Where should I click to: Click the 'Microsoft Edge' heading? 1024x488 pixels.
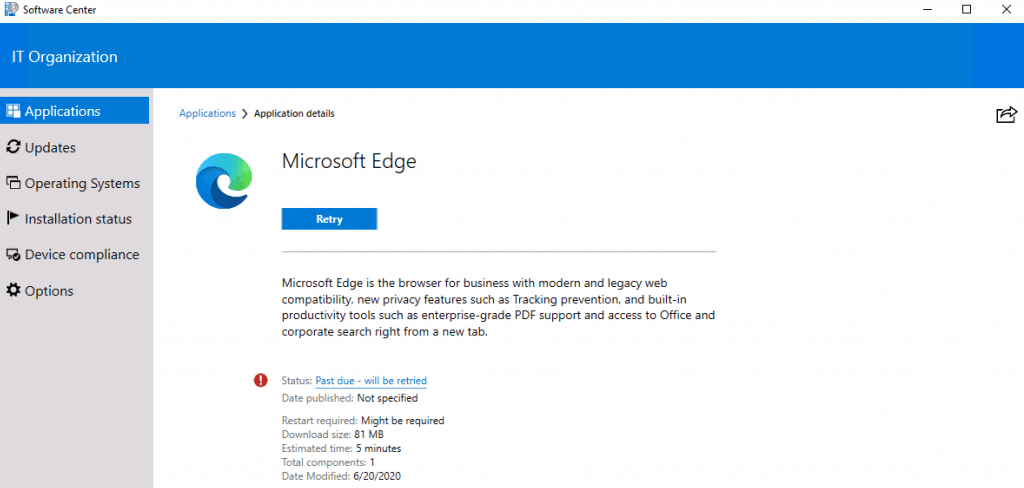point(349,161)
